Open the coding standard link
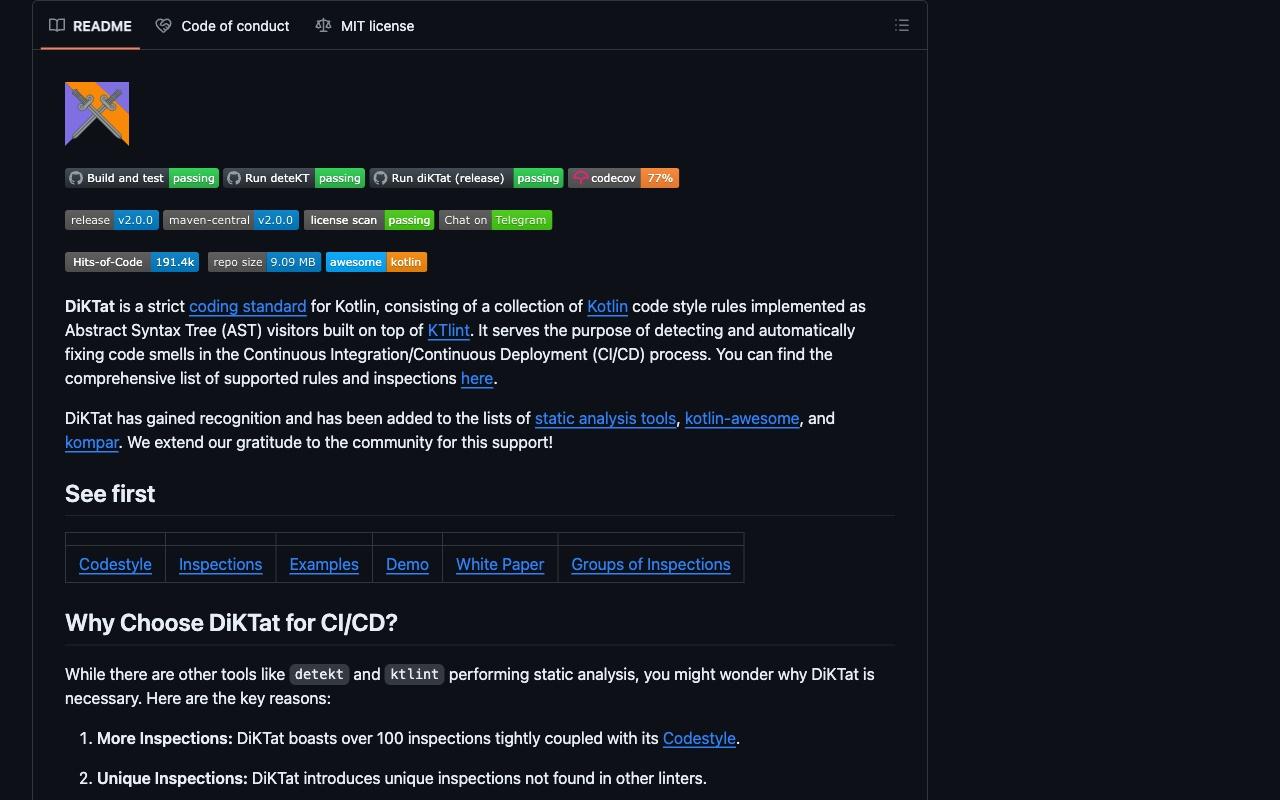This screenshot has height=800, width=1280. [x=247, y=306]
